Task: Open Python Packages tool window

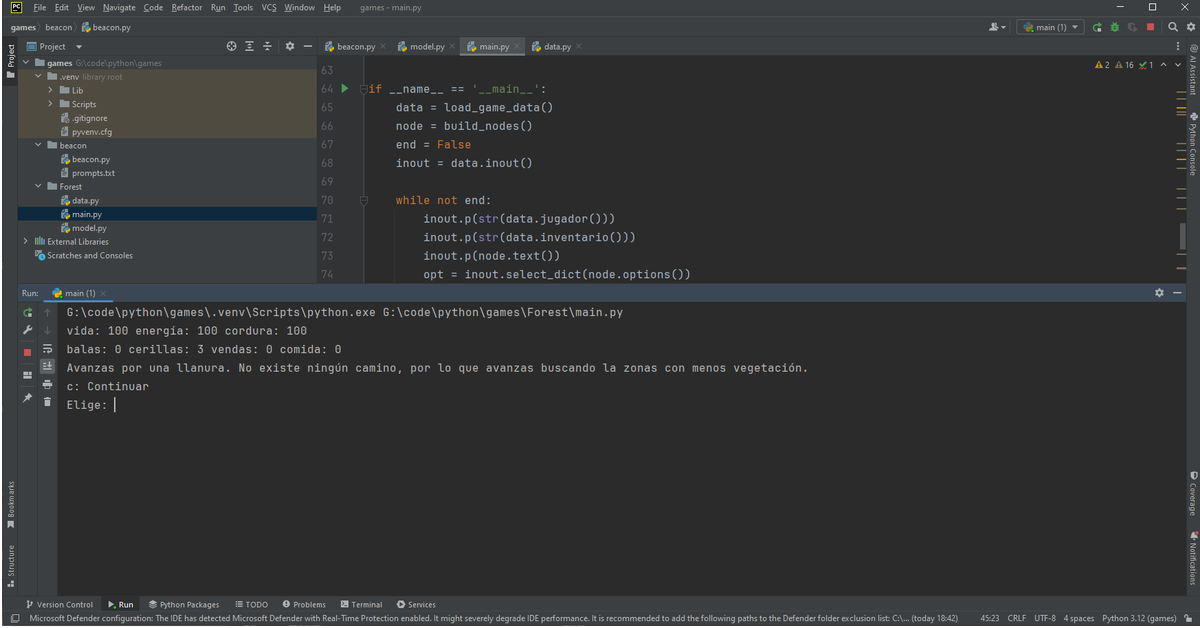Action: coord(184,604)
